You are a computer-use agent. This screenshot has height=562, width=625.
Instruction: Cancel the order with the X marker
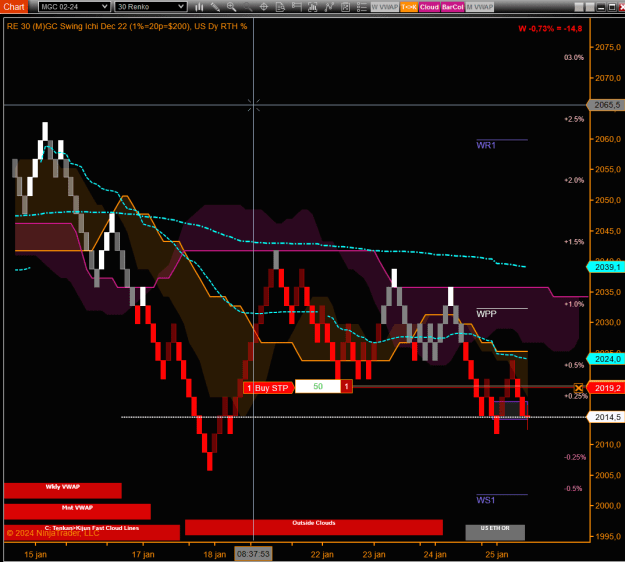[578, 387]
